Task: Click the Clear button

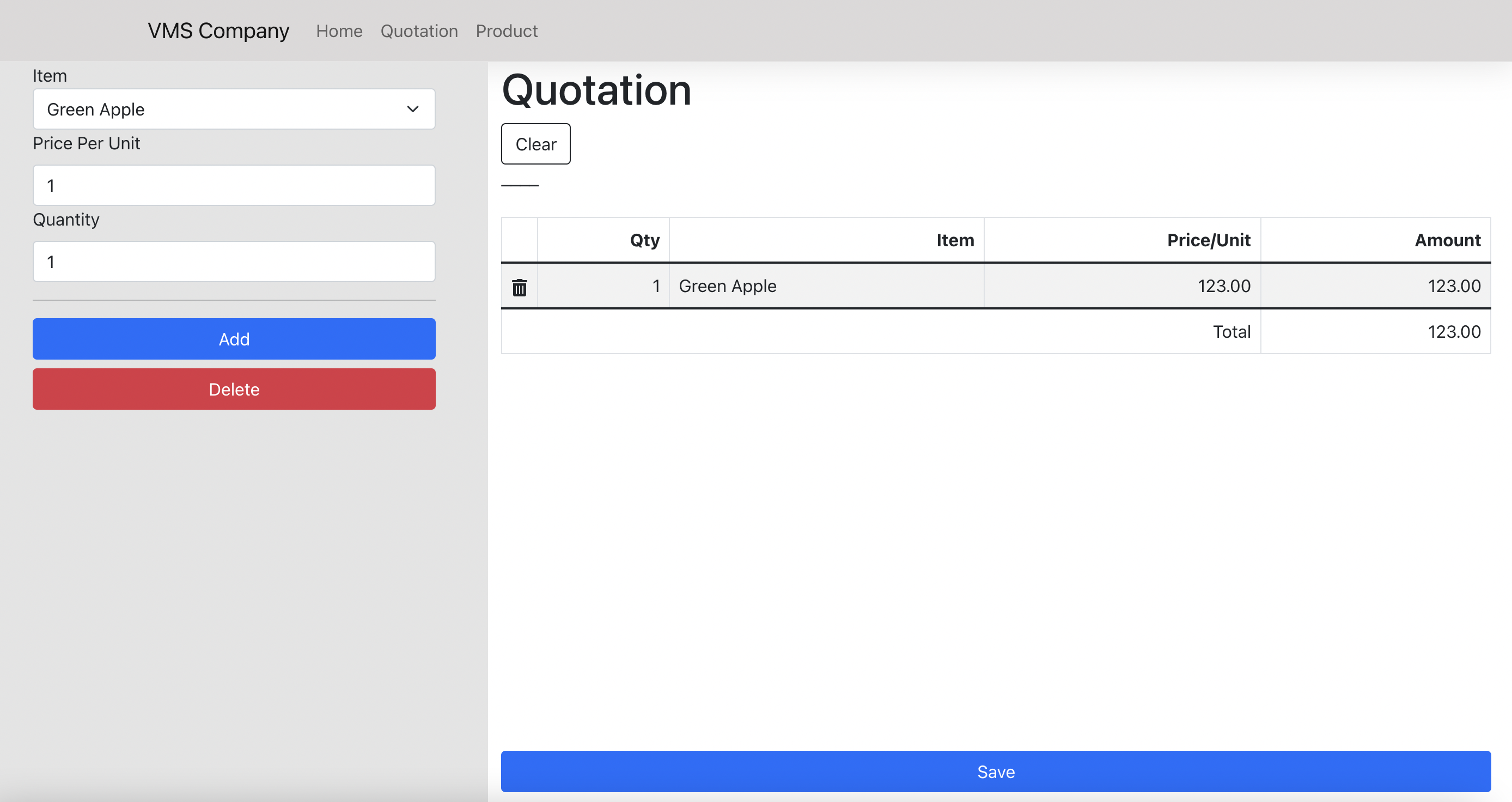Action: pyautogui.click(x=535, y=144)
